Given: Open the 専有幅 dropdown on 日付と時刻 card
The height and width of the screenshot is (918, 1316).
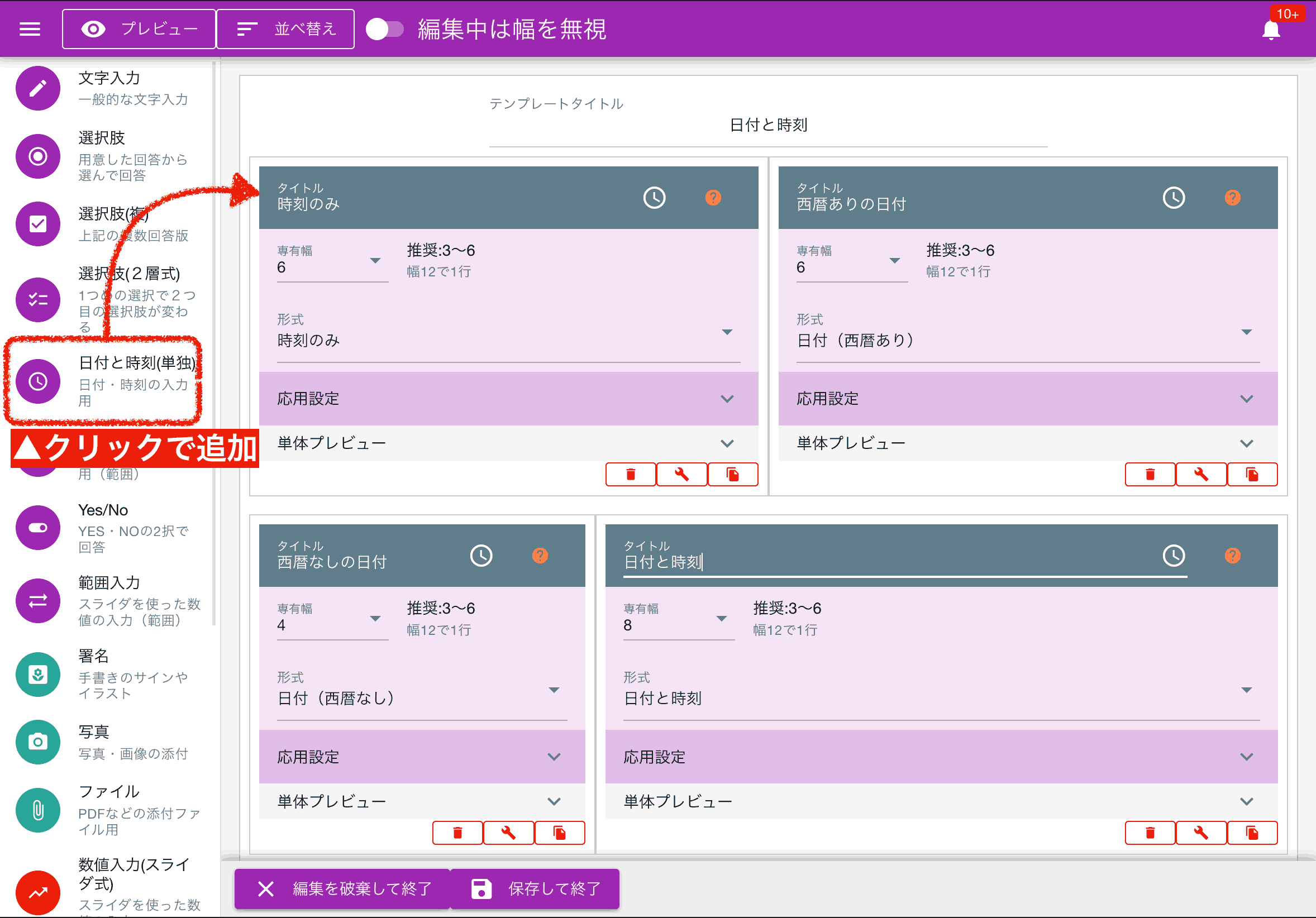Looking at the screenshot, I should 721,619.
